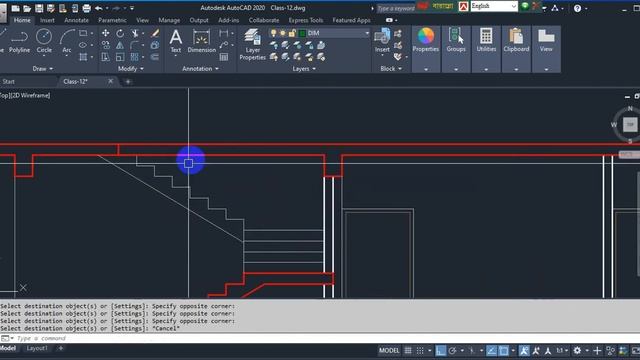This screenshot has width=640, height=360.
Task: Open the Parametric ribbon tab
Action: click(112, 20)
